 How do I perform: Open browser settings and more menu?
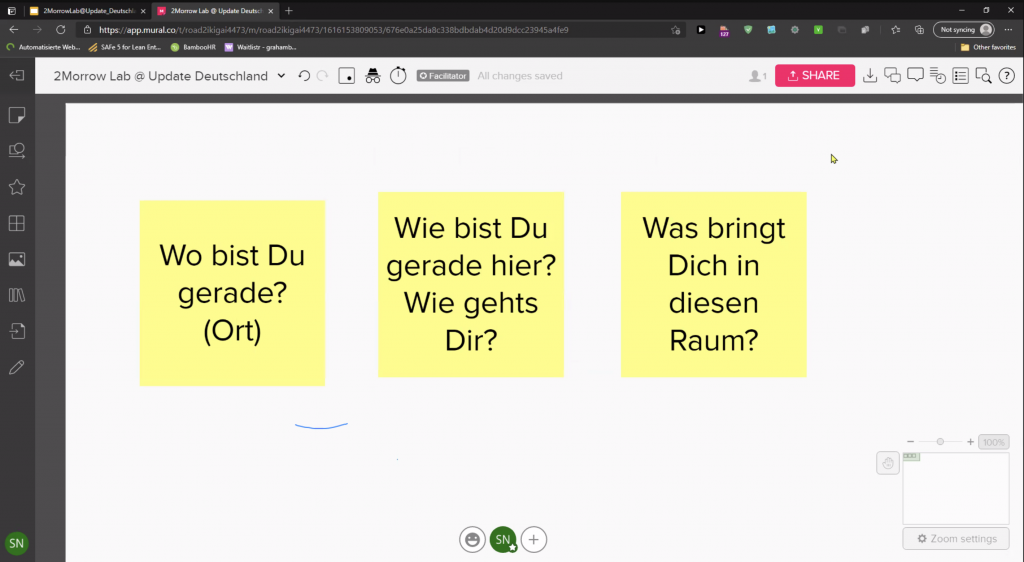(x=1008, y=29)
